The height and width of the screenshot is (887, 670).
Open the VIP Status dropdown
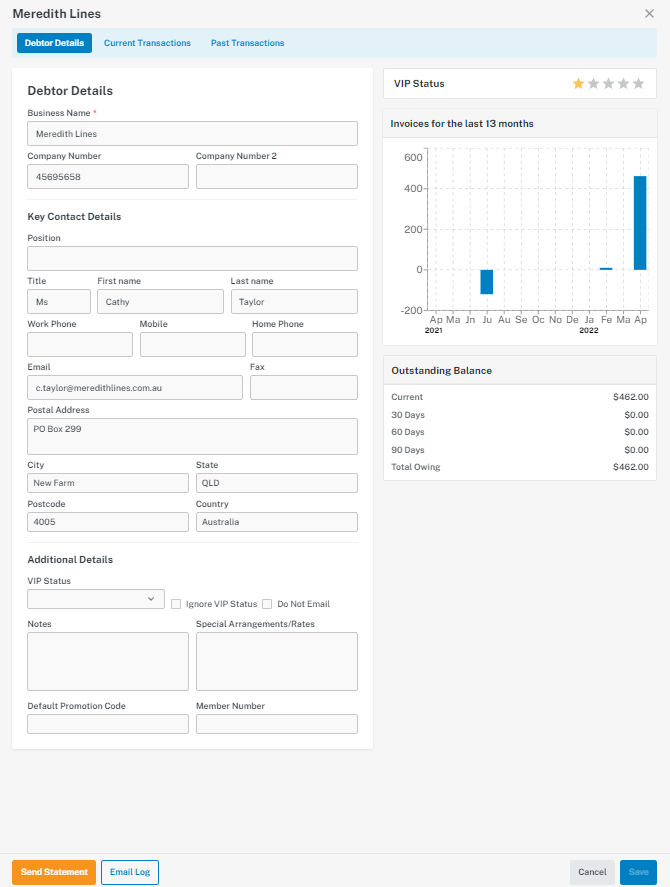coord(96,599)
